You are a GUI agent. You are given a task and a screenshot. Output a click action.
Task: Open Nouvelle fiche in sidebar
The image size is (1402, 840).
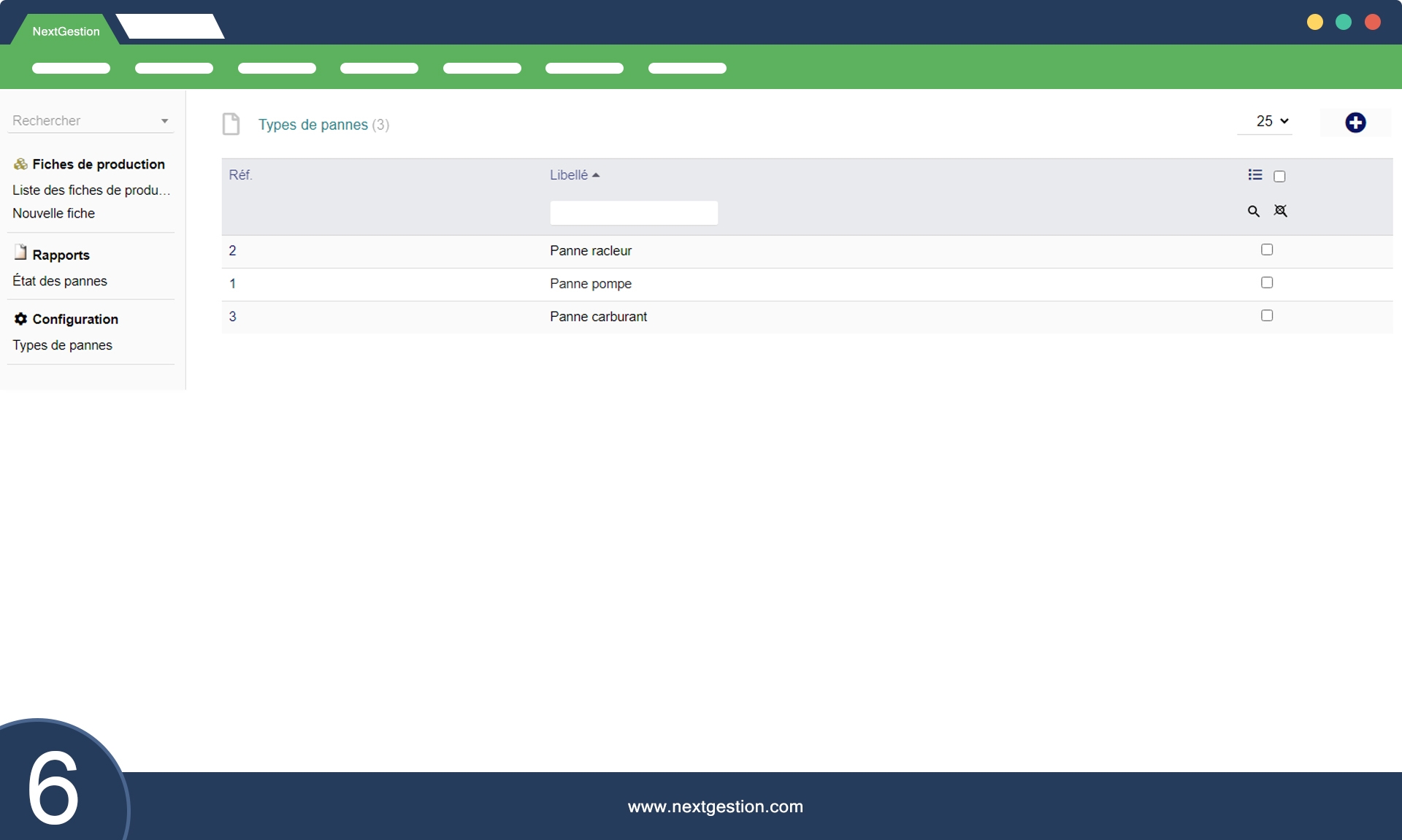(53, 213)
